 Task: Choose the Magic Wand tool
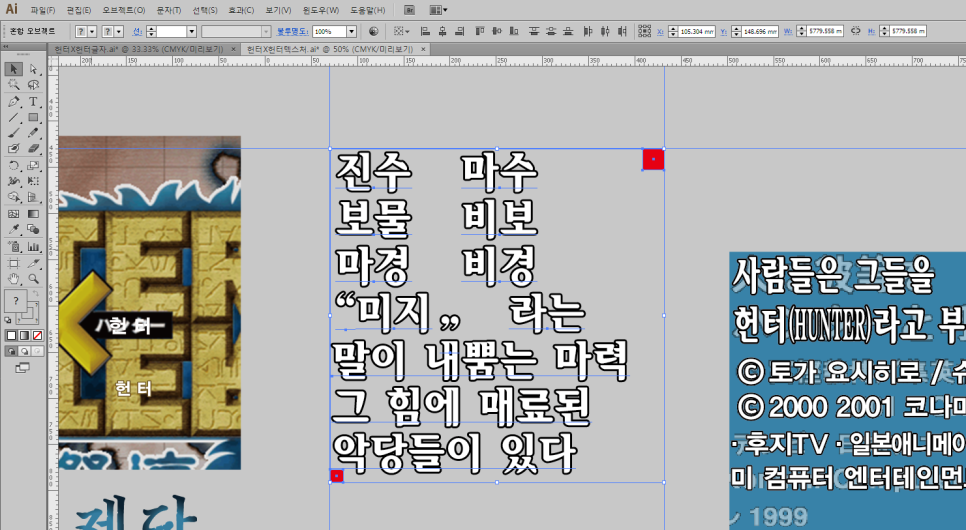pyautogui.click(x=14, y=85)
